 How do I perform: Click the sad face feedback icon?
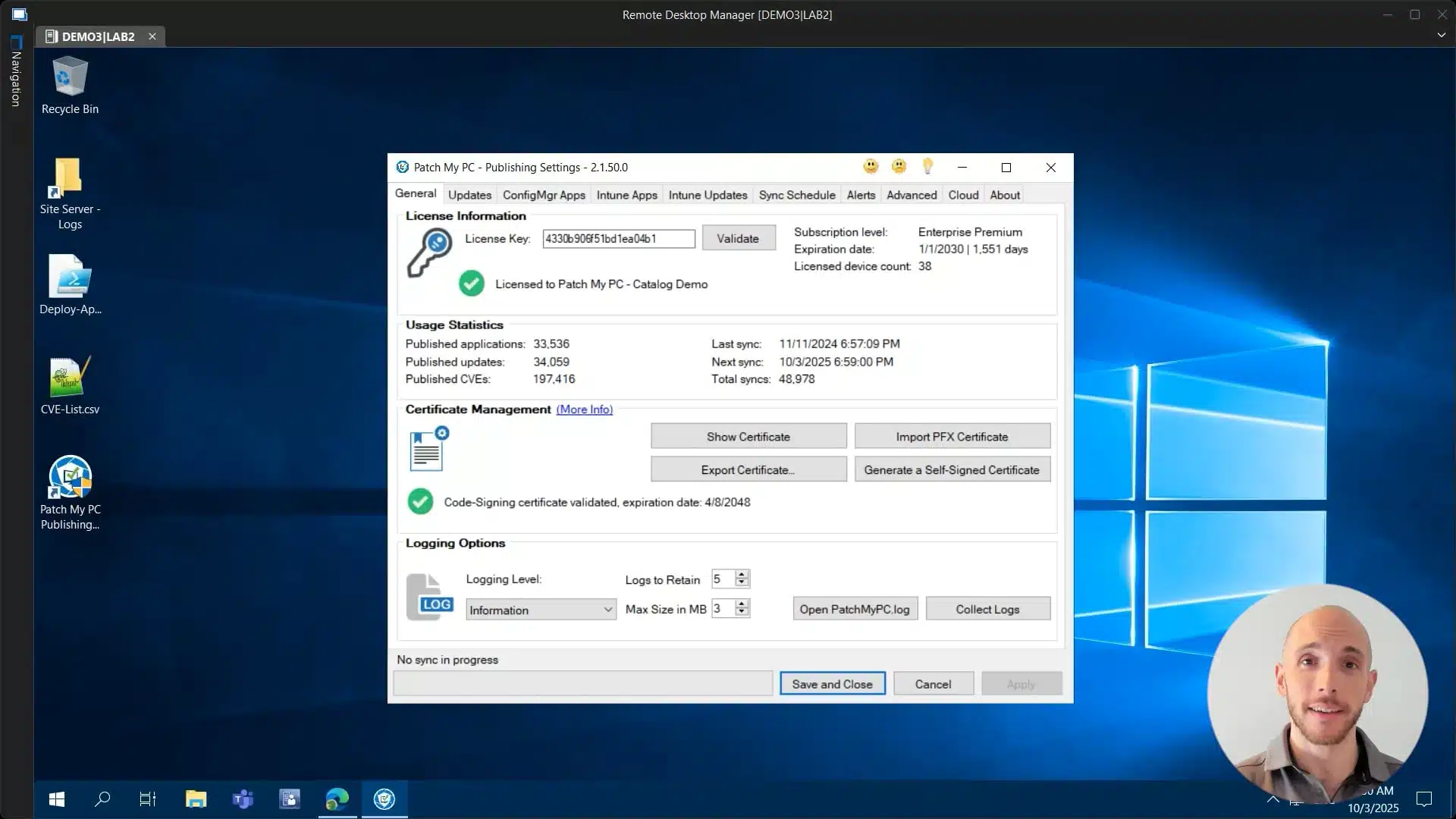pos(899,167)
